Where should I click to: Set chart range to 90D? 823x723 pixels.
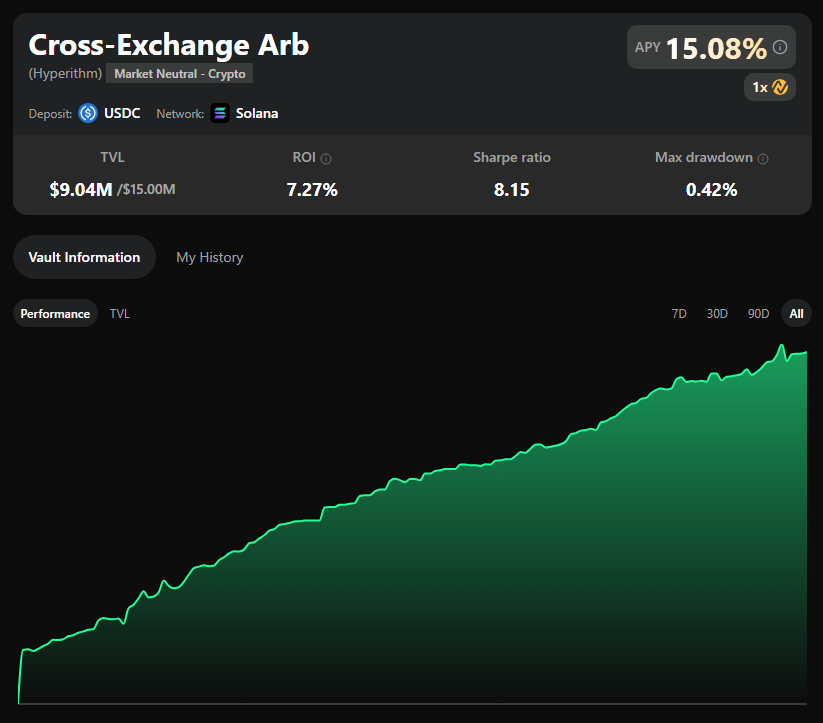pyautogui.click(x=758, y=313)
